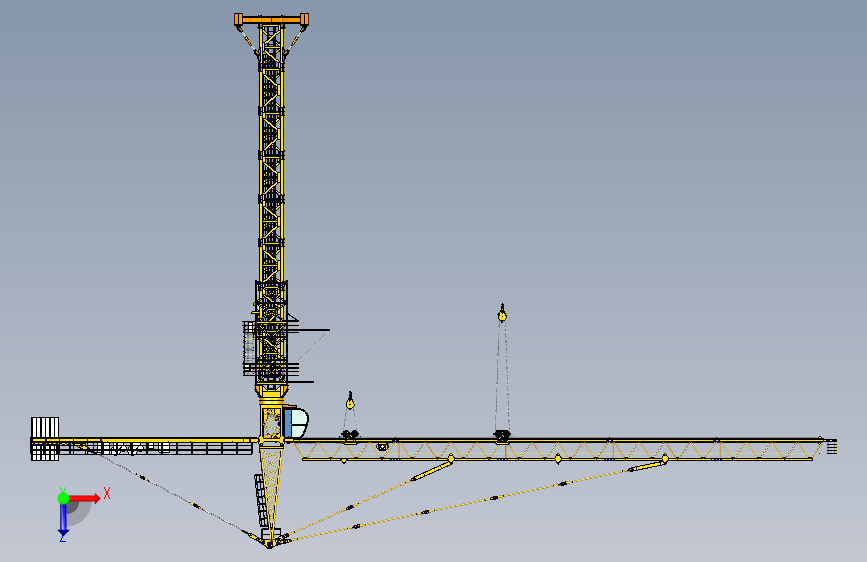Click the red X axis arrow of the triad
The height and width of the screenshot is (562, 867).
84,498
